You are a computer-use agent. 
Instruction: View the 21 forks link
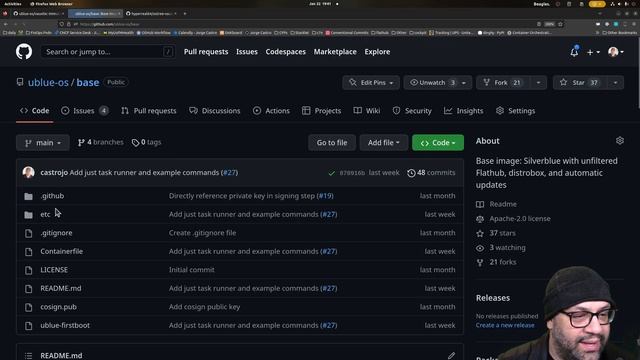coord(502,262)
